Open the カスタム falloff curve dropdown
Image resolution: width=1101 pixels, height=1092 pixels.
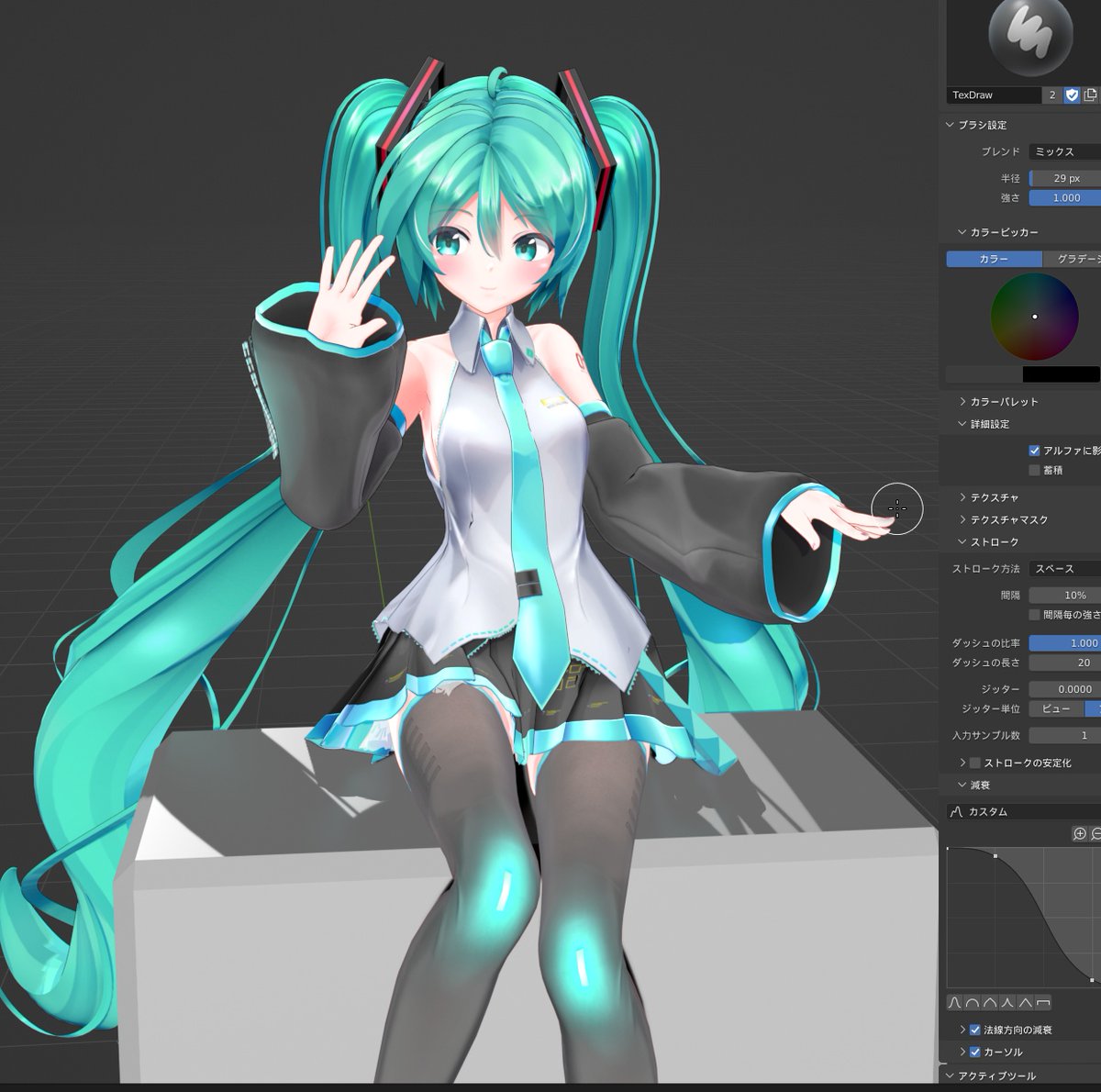click(1024, 811)
